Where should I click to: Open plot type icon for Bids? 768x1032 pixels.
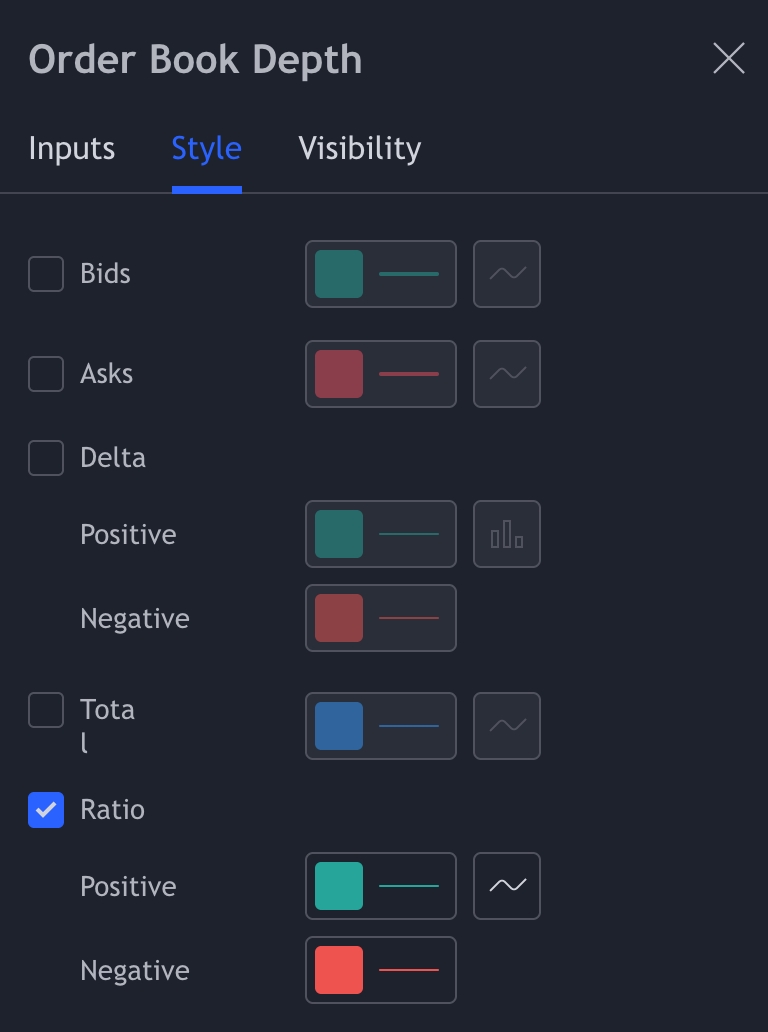pyautogui.click(x=507, y=274)
